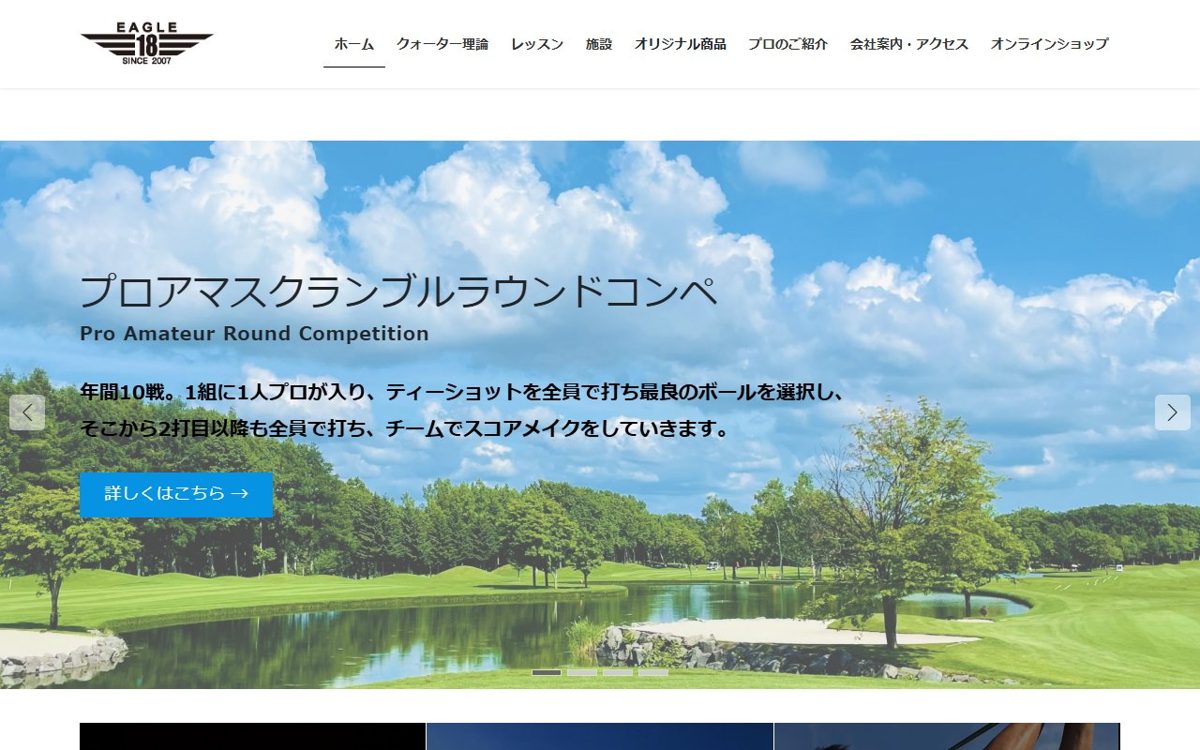
Task: Open the オリジナル商品 menu item
Action: [680, 44]
